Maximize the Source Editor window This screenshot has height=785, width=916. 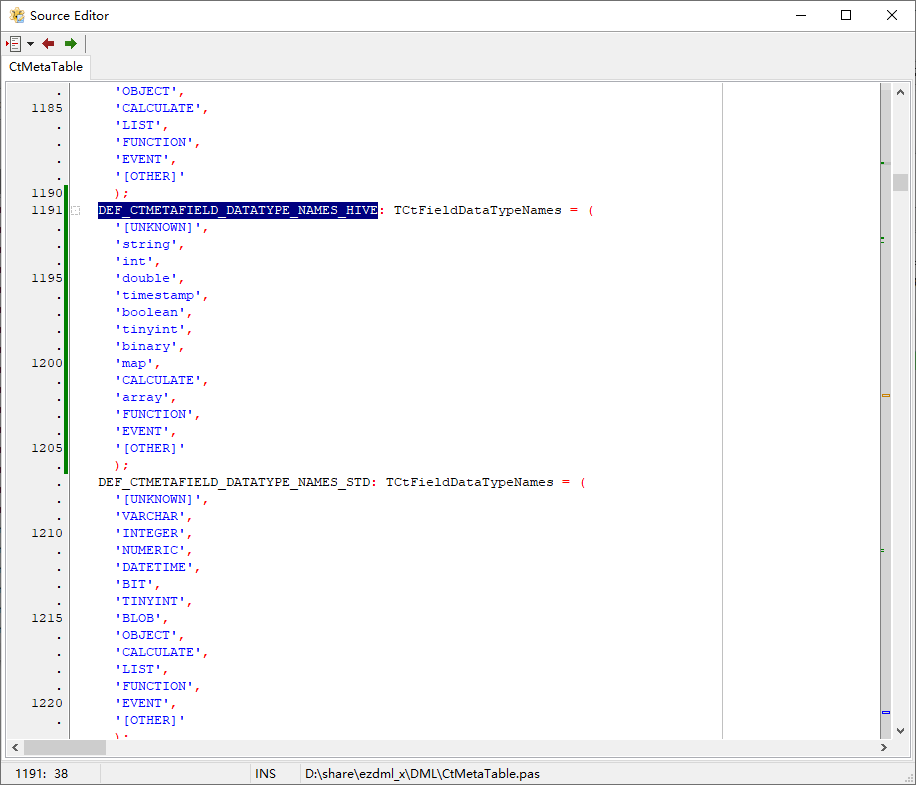[846, 15]
